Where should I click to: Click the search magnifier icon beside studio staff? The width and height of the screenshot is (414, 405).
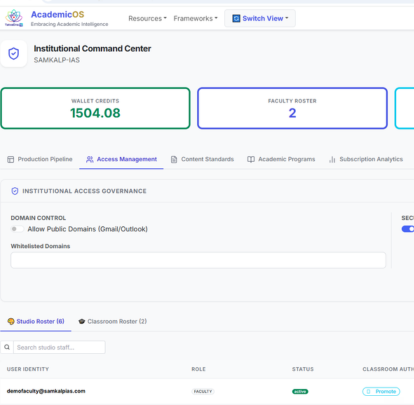coord(7,347)
